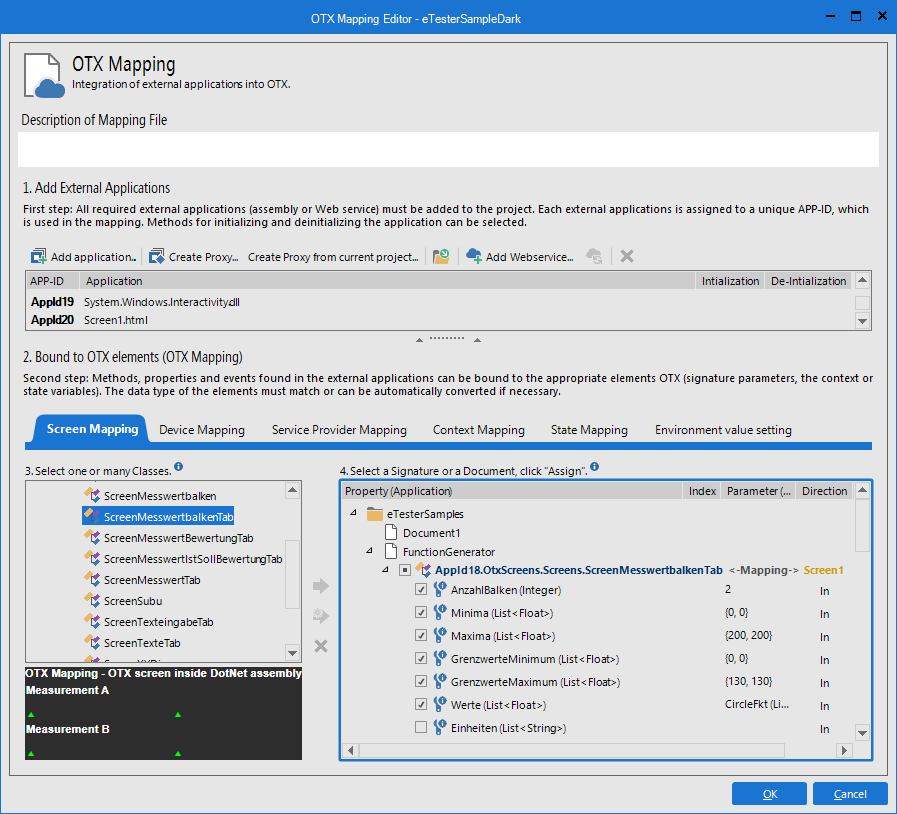Click the X icon below the assign arrows
The width and height of the screenshot is (897, 814).
[320, 644]
